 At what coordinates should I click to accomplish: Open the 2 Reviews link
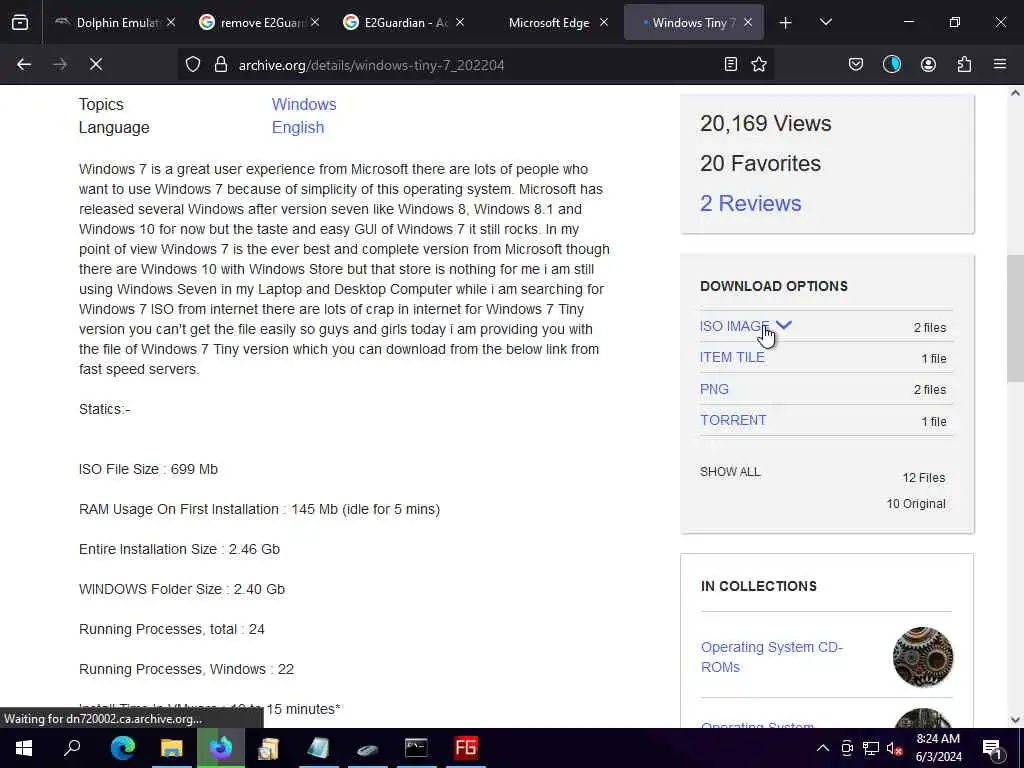click(x=750, y=203)
